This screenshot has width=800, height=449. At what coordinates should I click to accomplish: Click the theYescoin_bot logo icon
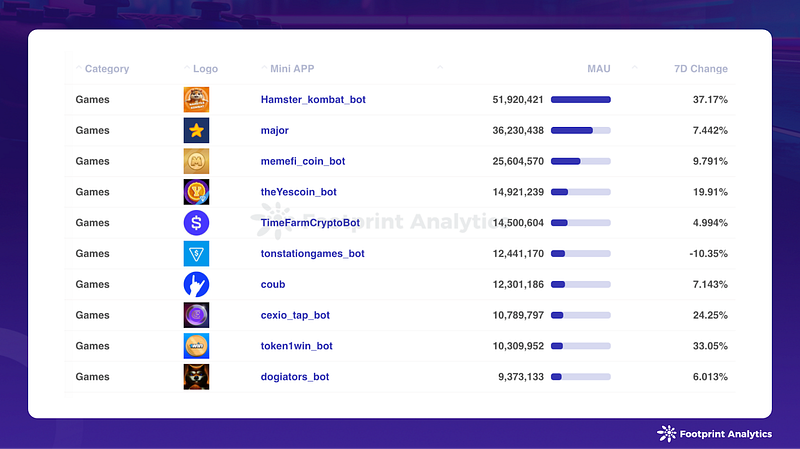pyautogui.click(x=197, y=192)
